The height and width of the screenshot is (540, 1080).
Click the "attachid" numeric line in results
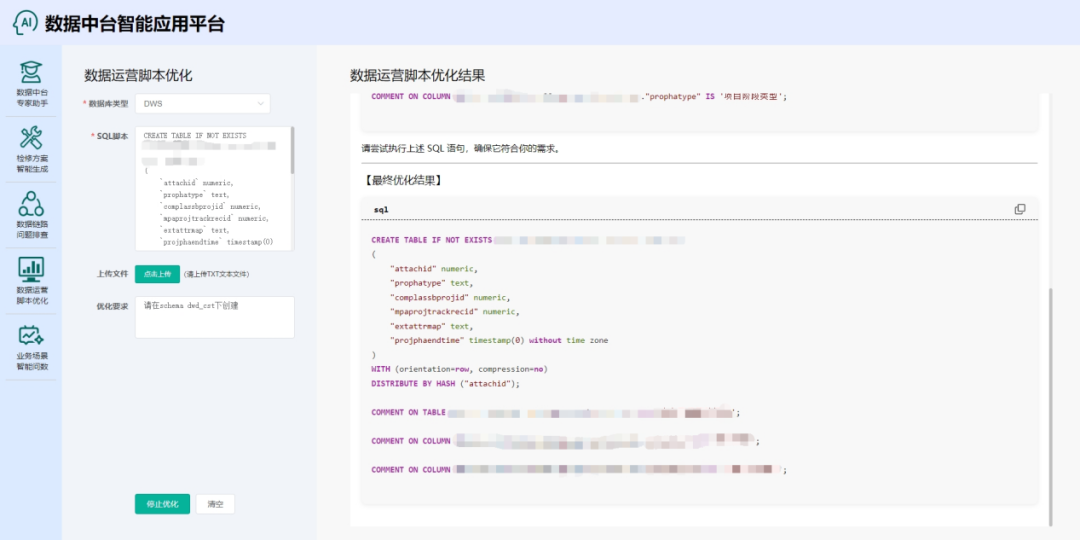click(x=433, y=269)
